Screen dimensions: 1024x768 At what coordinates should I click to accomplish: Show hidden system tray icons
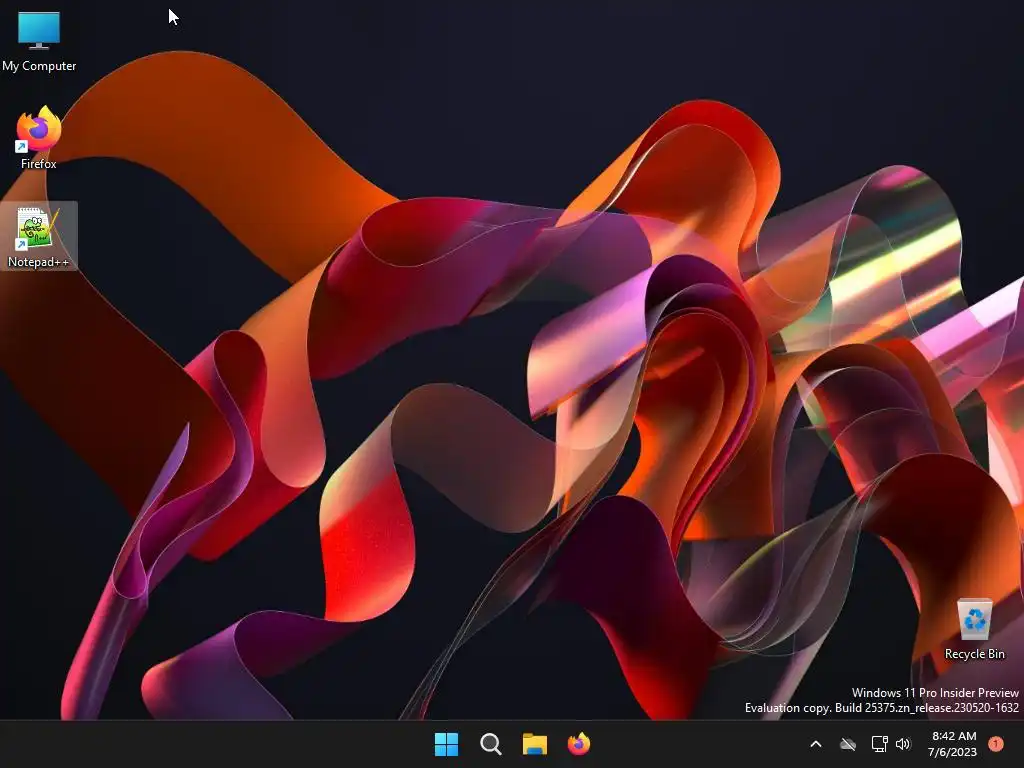tap(816, 744)
